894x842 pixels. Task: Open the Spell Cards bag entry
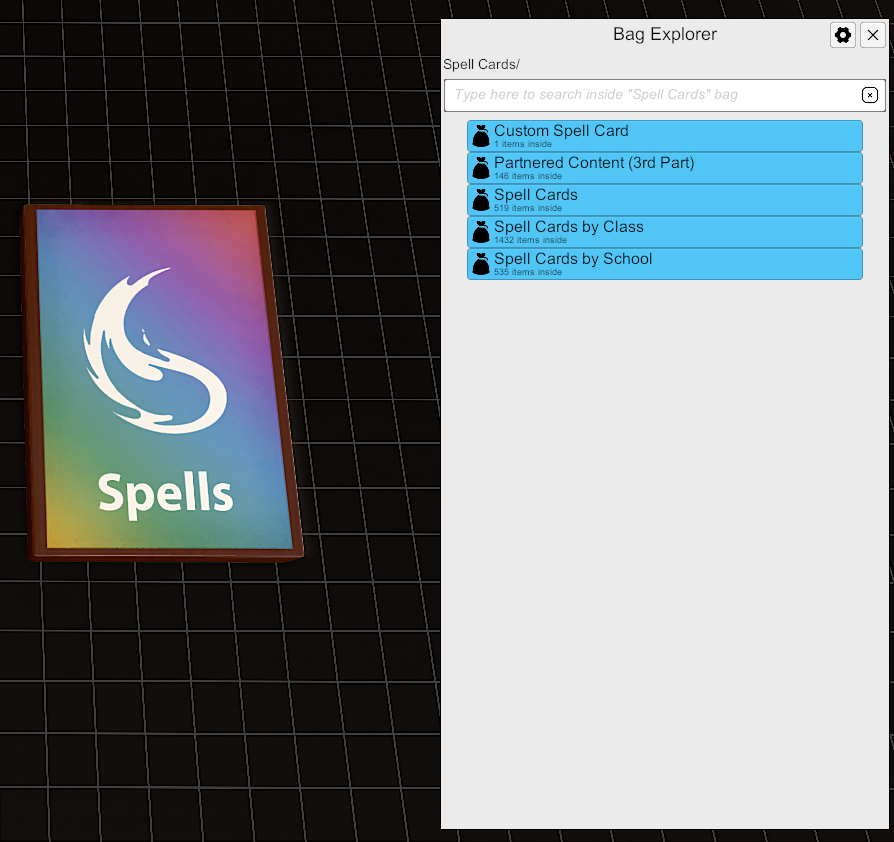point(664,200)
